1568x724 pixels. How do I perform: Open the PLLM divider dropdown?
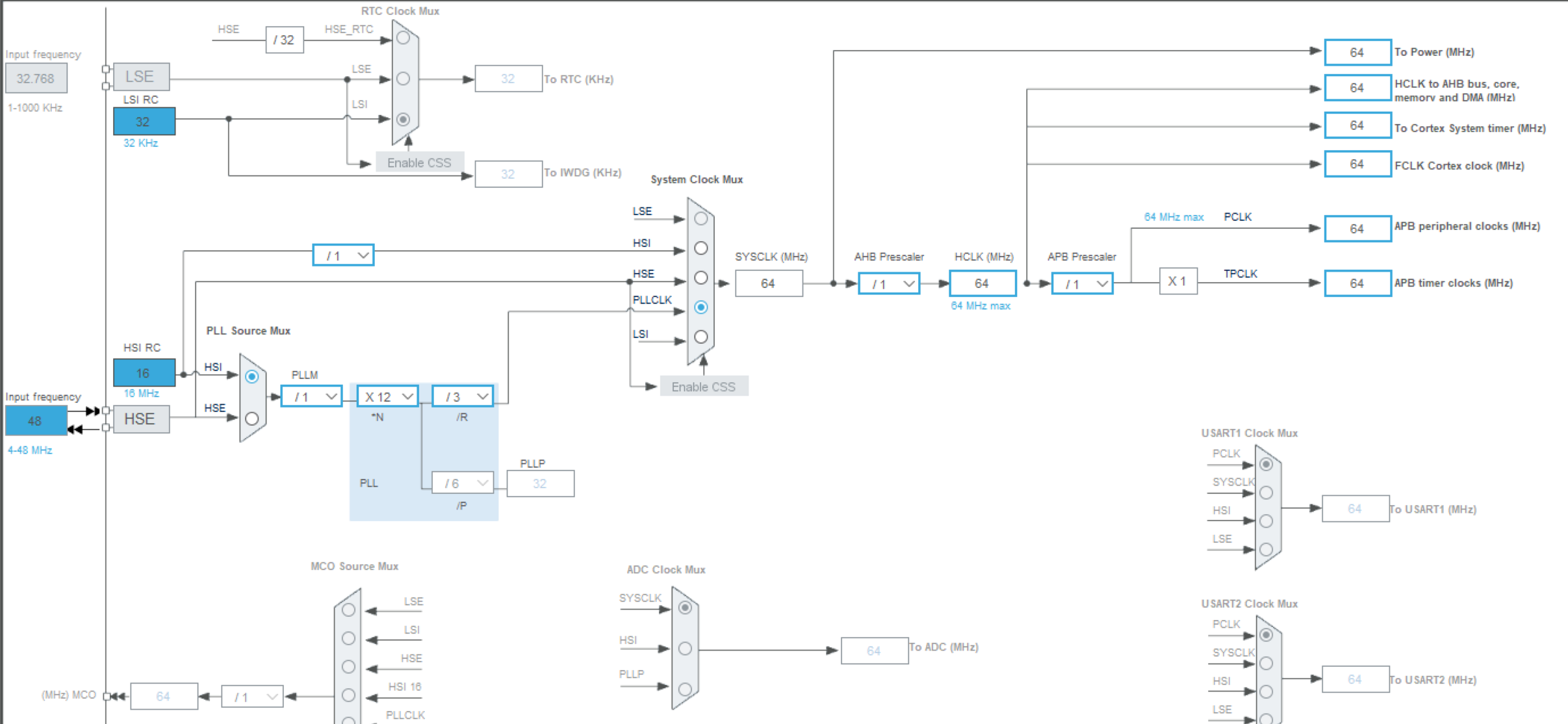point(312,396)
